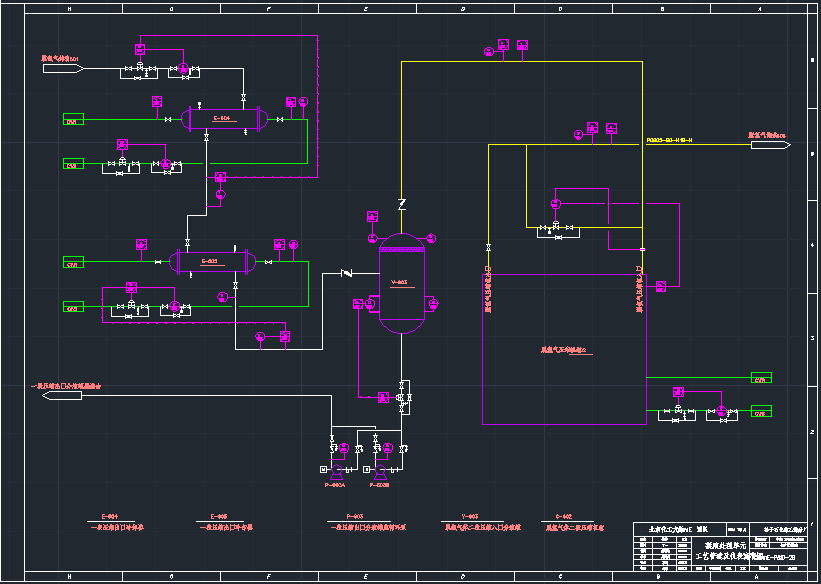Select gate valve on E-004 top nozzle
The image size is (821, 584).
[243, 97]
